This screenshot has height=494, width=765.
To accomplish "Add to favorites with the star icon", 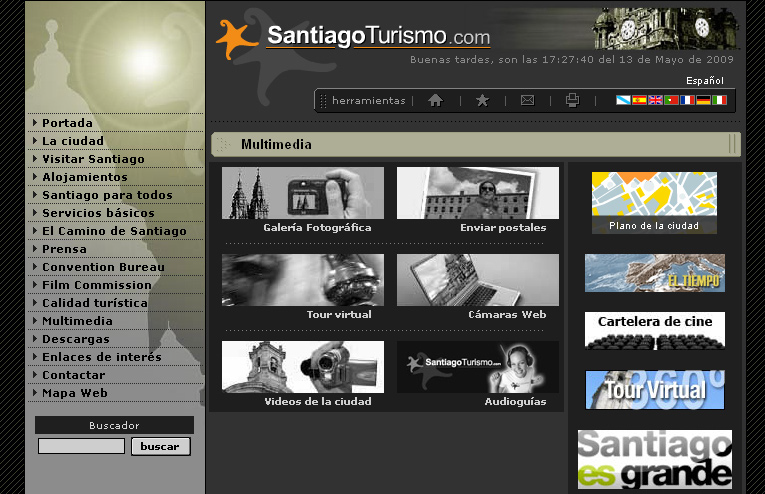I will (482, 100).
